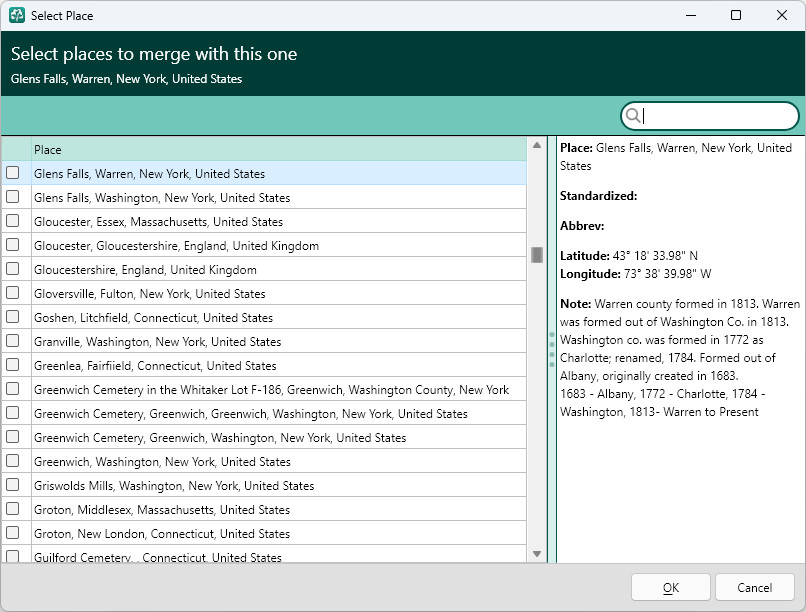Image resolution: width=806 pixels, height=612 pixels.
Task: Tick the Granville, Washington, New York checkbox
Action: tap(13, 341)
